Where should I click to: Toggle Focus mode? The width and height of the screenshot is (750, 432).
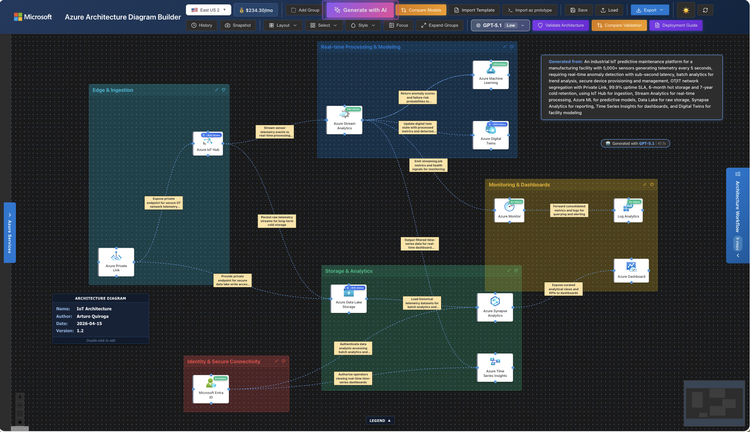398,25
